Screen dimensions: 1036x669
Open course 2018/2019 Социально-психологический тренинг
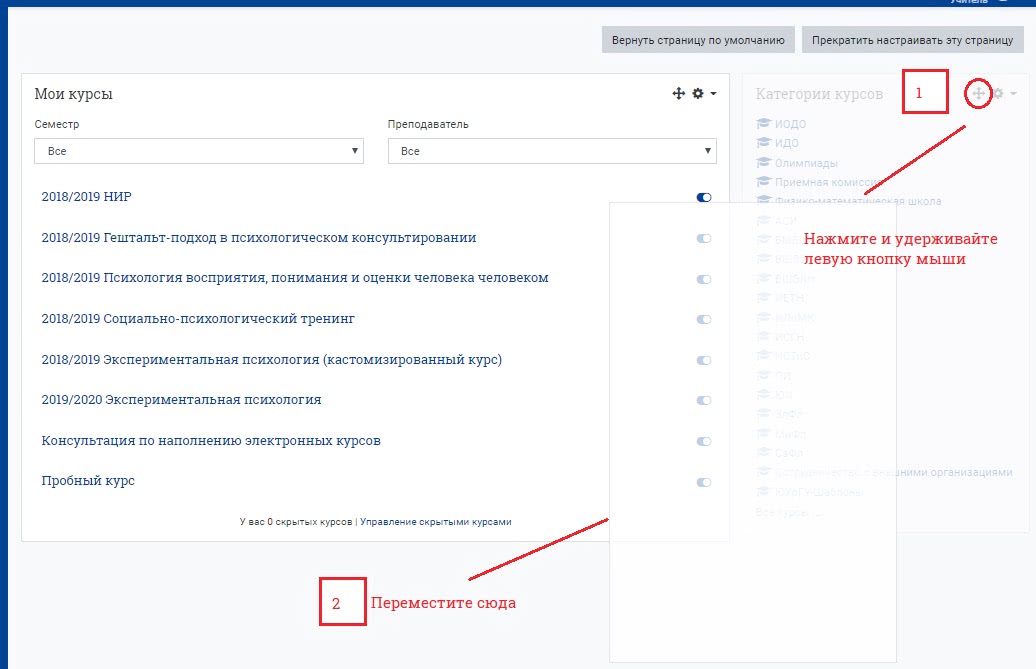click(x=198, y=319)
